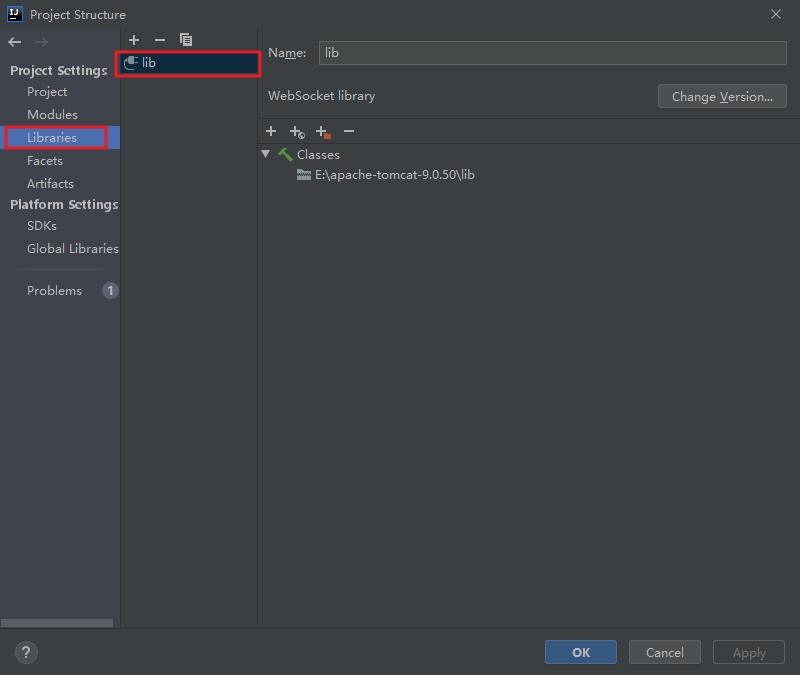Click the WebSocket library label

pos(321,96)
